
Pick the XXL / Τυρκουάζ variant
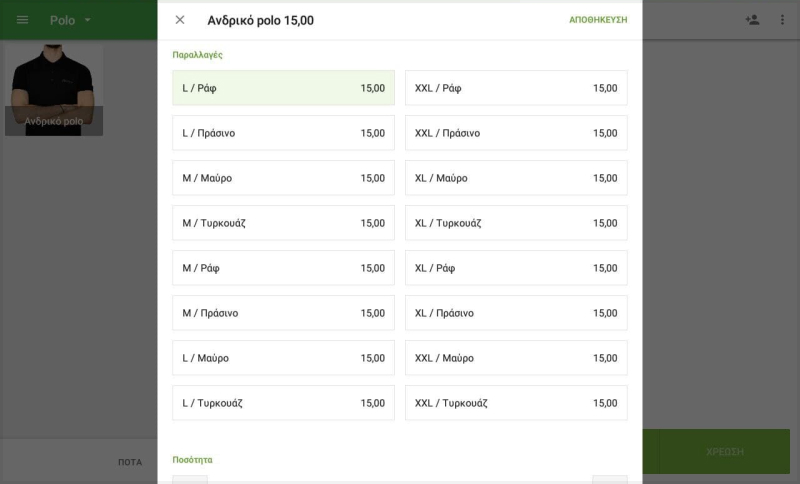pyautogui.click(x=516, y=403)
